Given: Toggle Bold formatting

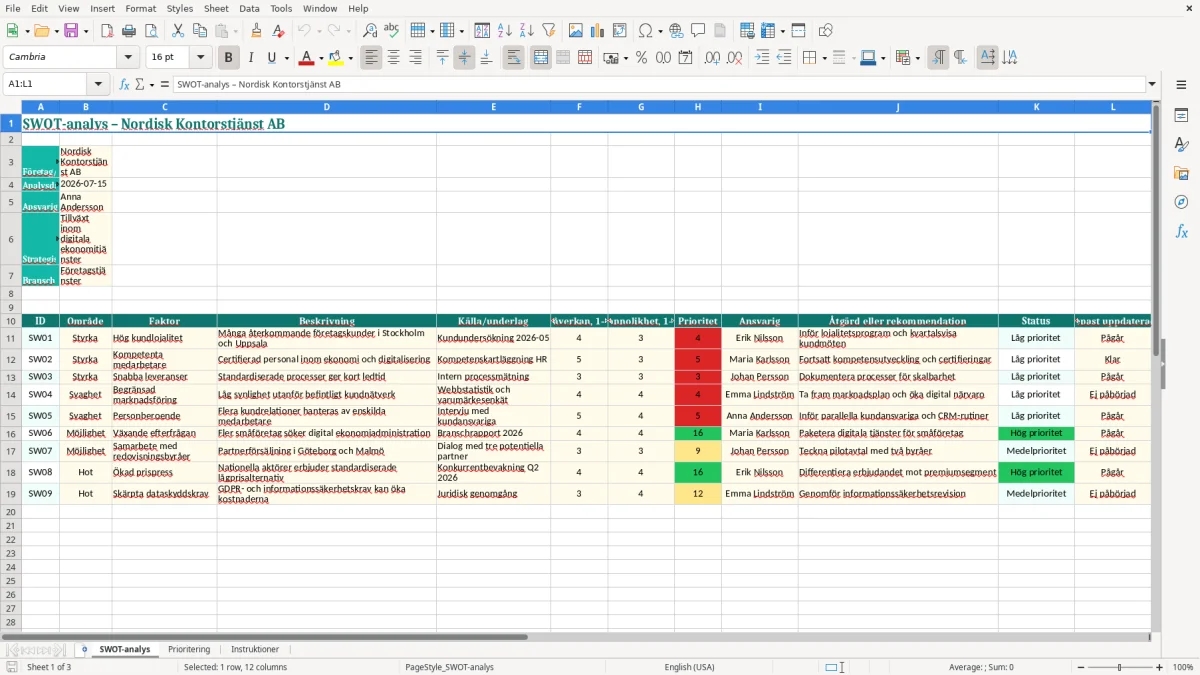Looking at the screenshot, I should pos(228,58).
